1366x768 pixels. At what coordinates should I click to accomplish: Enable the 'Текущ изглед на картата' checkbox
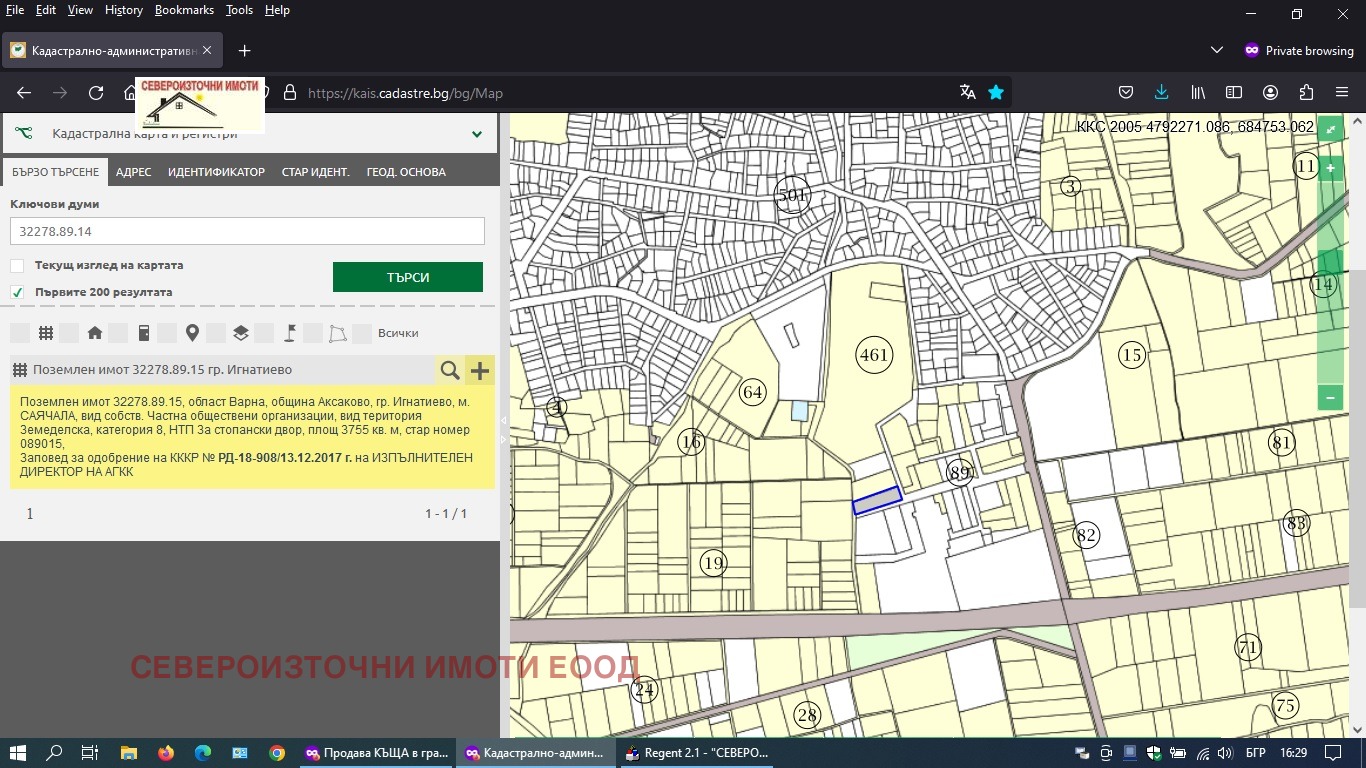[17, 266]
